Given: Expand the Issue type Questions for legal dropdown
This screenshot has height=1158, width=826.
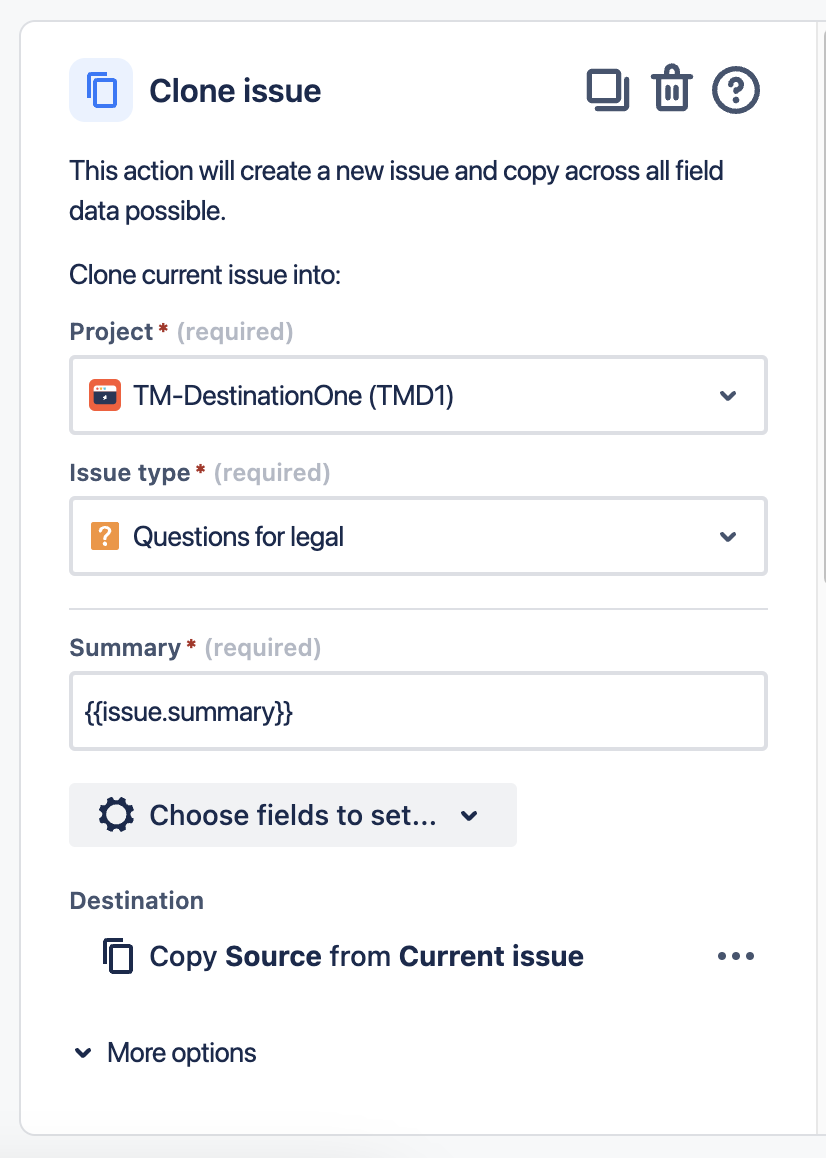Looking at the screenshot, I should point(418,536).
